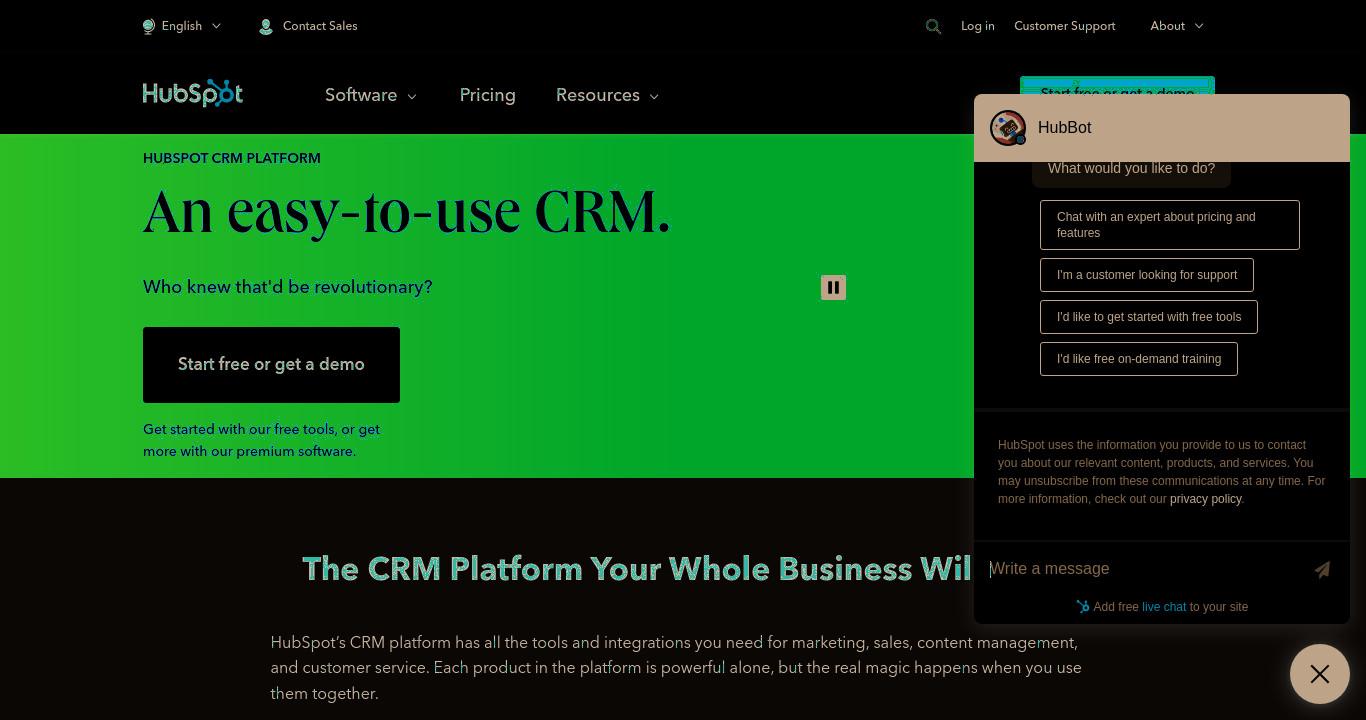The image size is (1366, 720).
Task: Pause the hero animation
Action: coord(833,288)
